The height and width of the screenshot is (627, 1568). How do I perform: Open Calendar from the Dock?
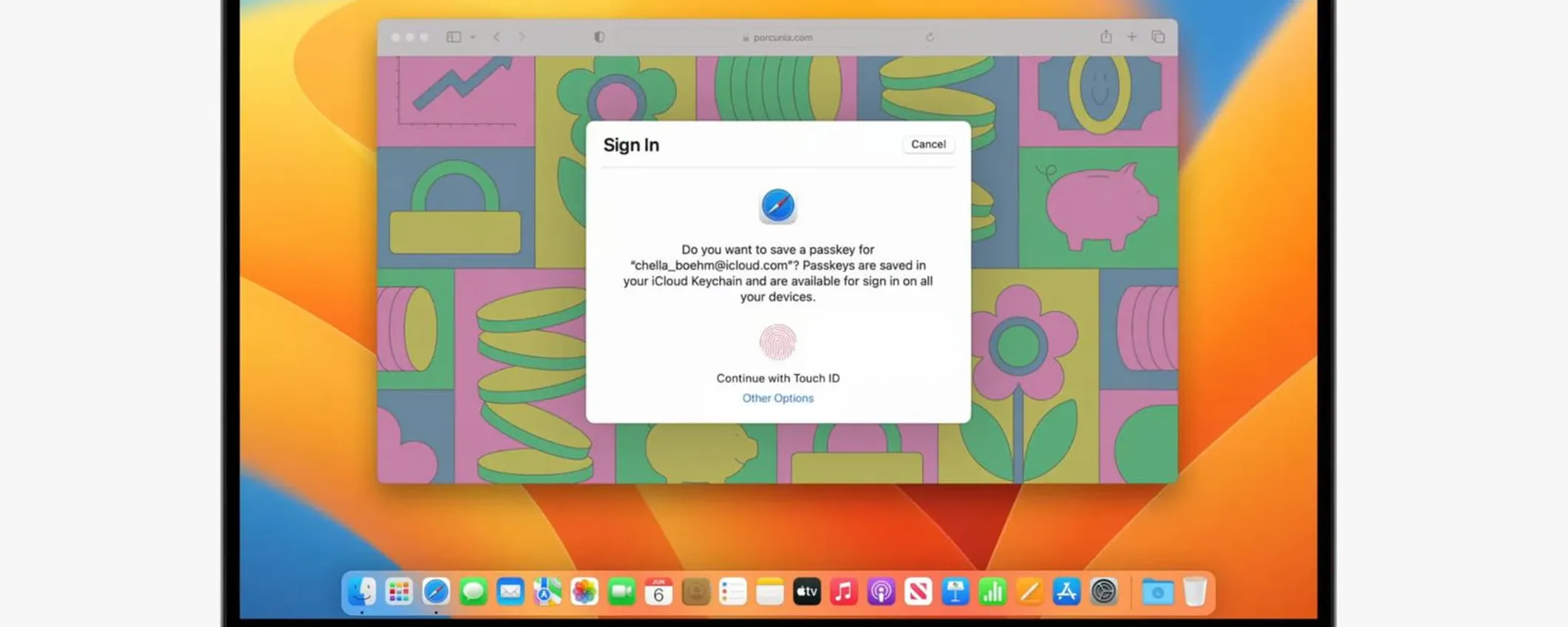tap(658, 592)
